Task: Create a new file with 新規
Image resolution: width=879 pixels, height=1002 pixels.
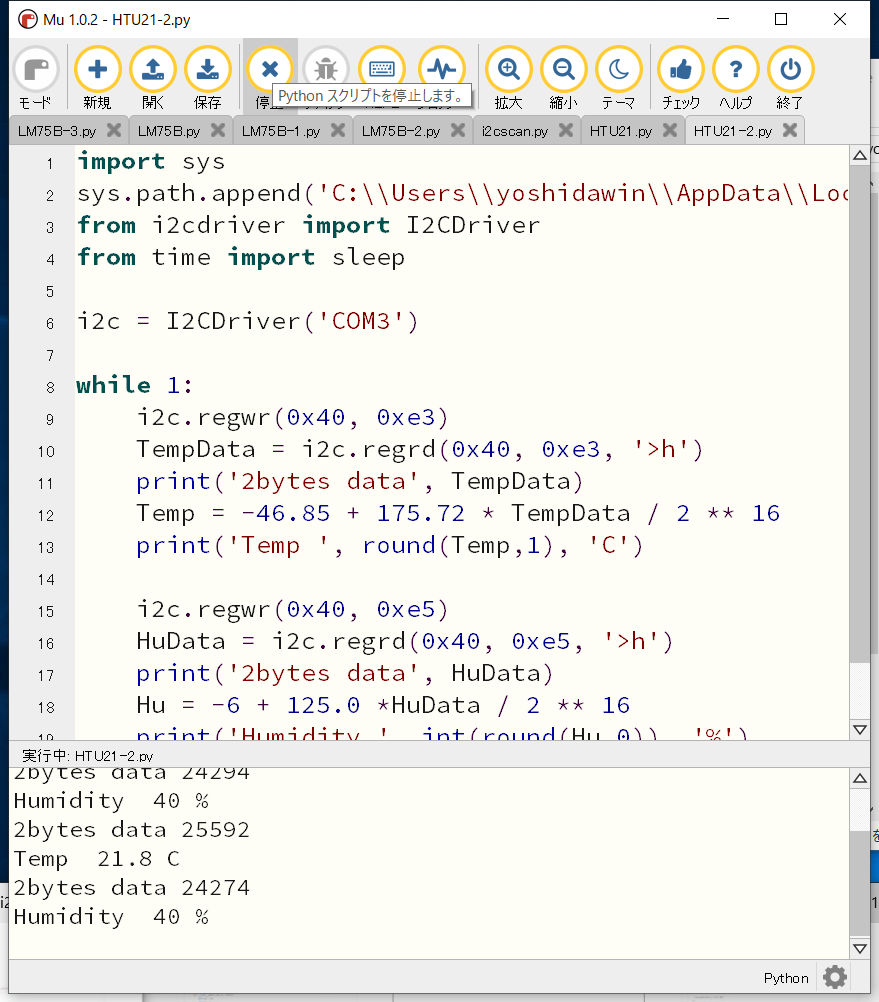Action: click(97, 78)
